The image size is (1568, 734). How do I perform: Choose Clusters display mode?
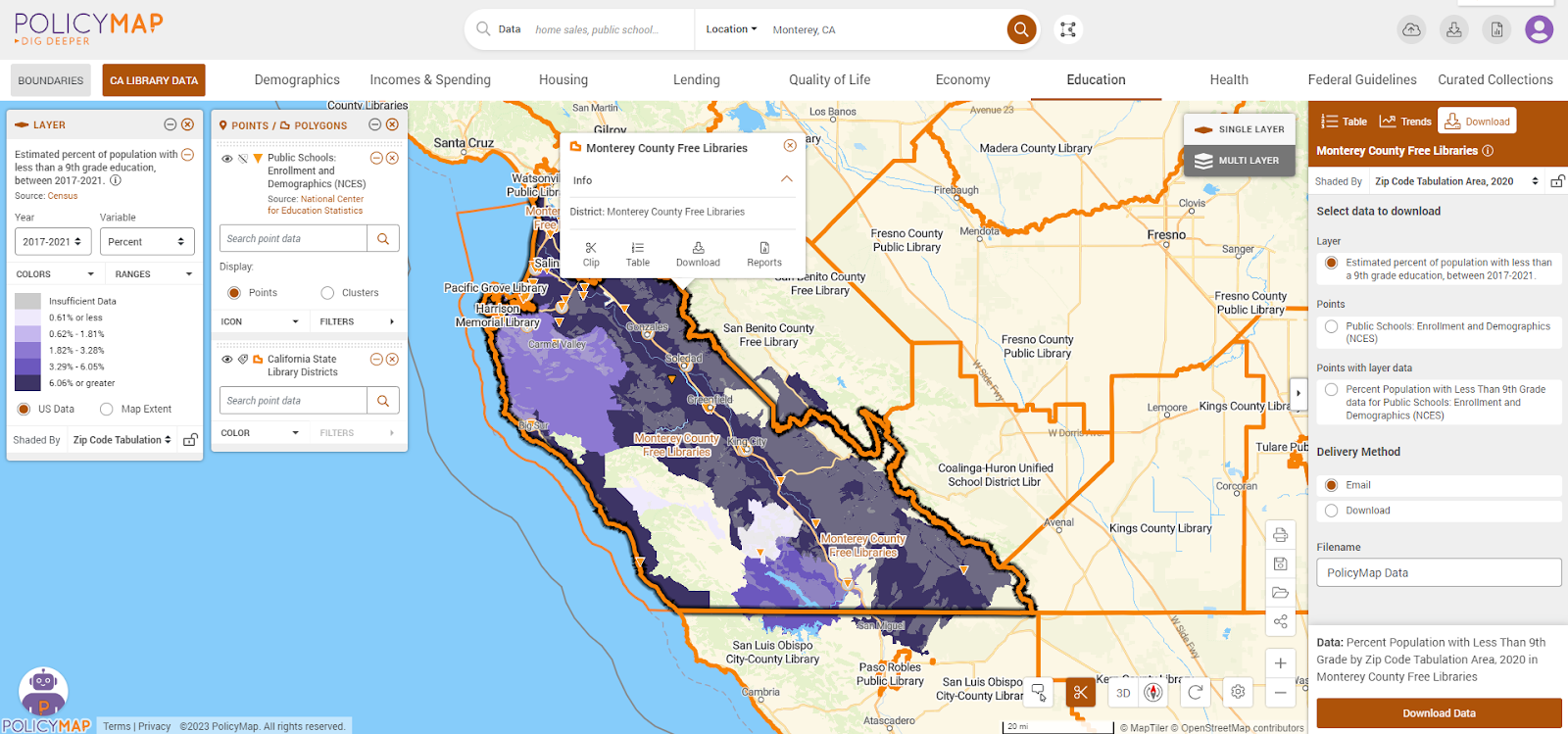[x=327, y=293]
